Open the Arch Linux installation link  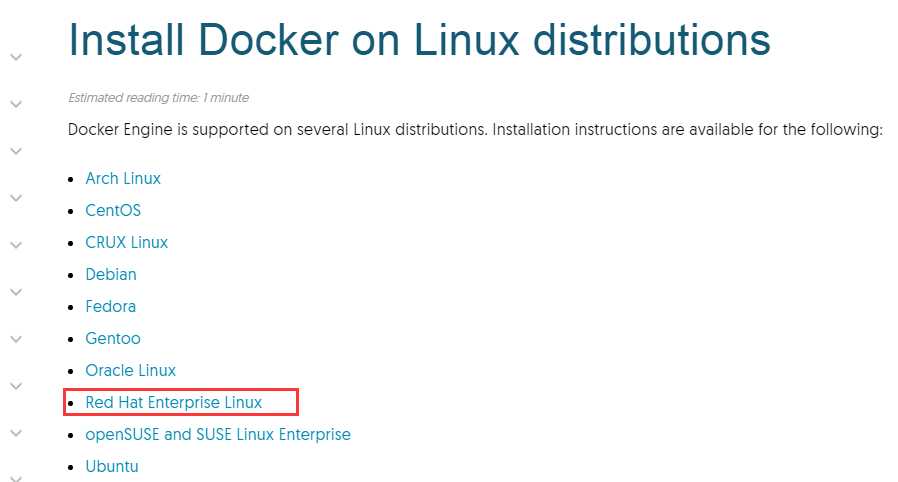point(123,179)
